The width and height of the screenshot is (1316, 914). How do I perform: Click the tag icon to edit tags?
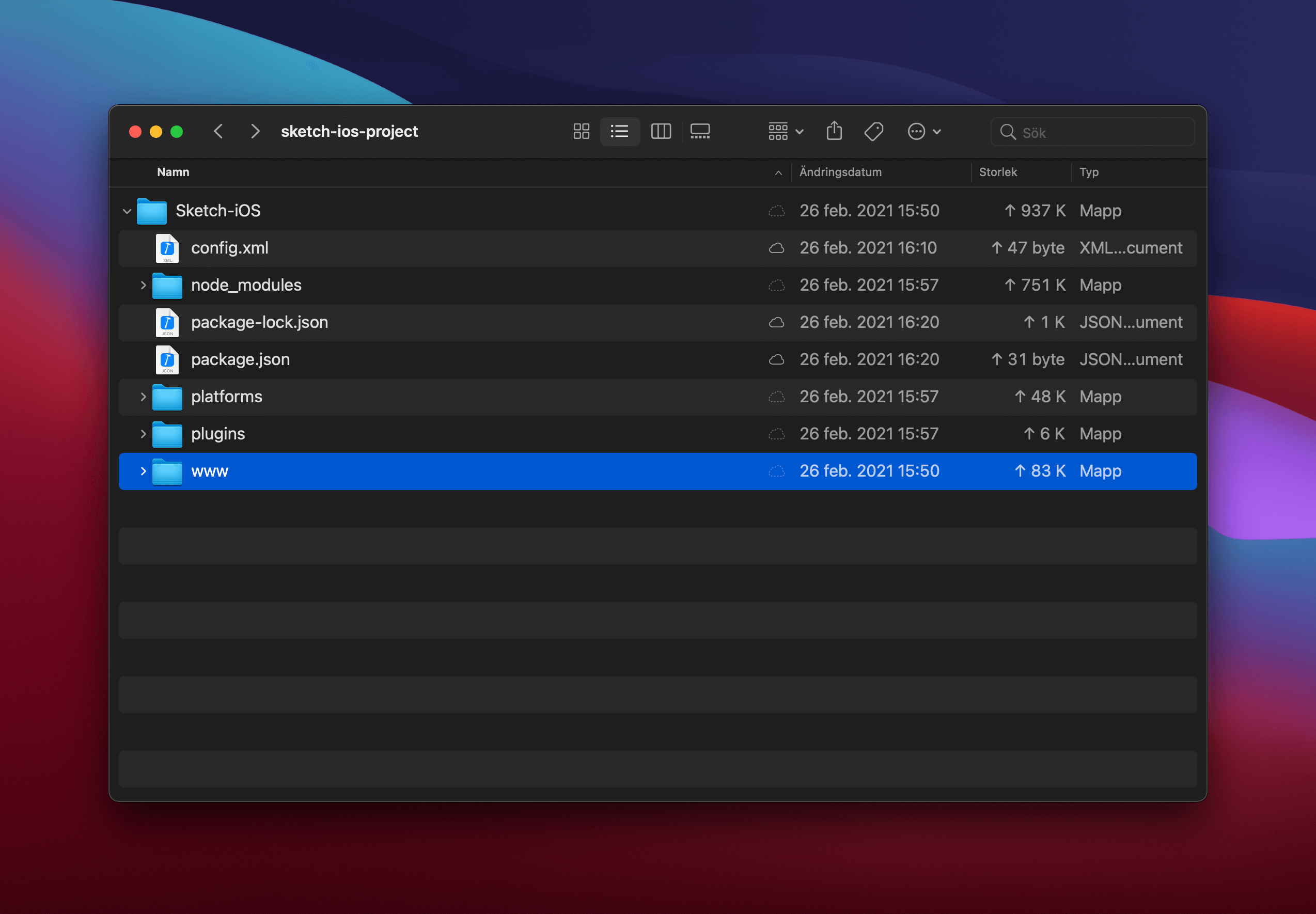(874, 132)
